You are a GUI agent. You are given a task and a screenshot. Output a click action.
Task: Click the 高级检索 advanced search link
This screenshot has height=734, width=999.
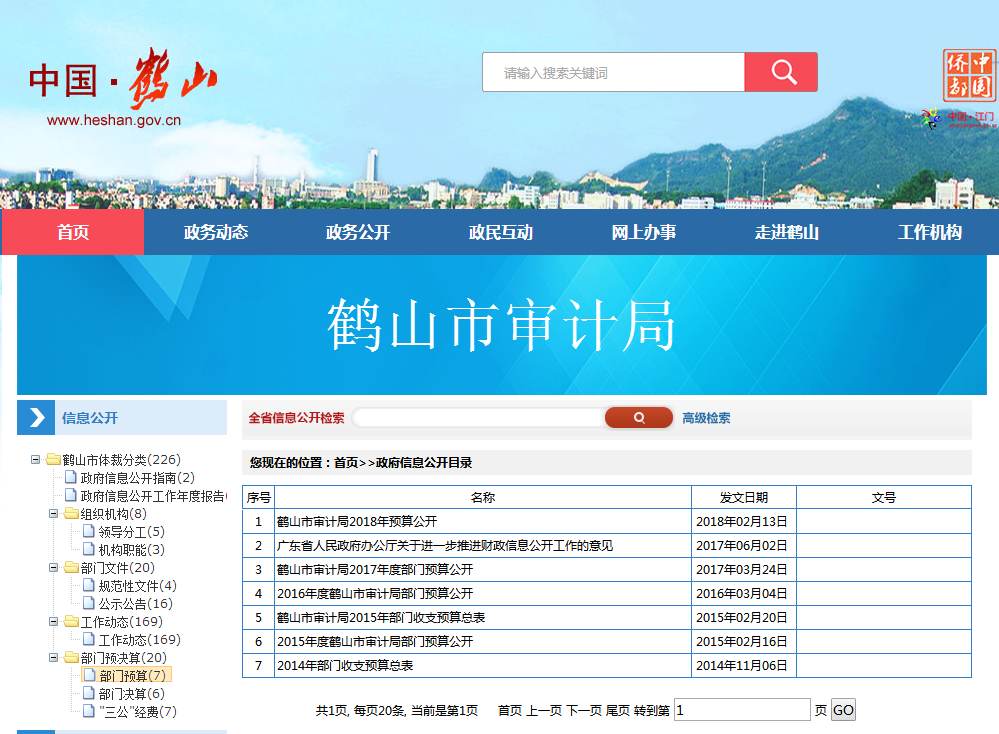coord(706,418)
